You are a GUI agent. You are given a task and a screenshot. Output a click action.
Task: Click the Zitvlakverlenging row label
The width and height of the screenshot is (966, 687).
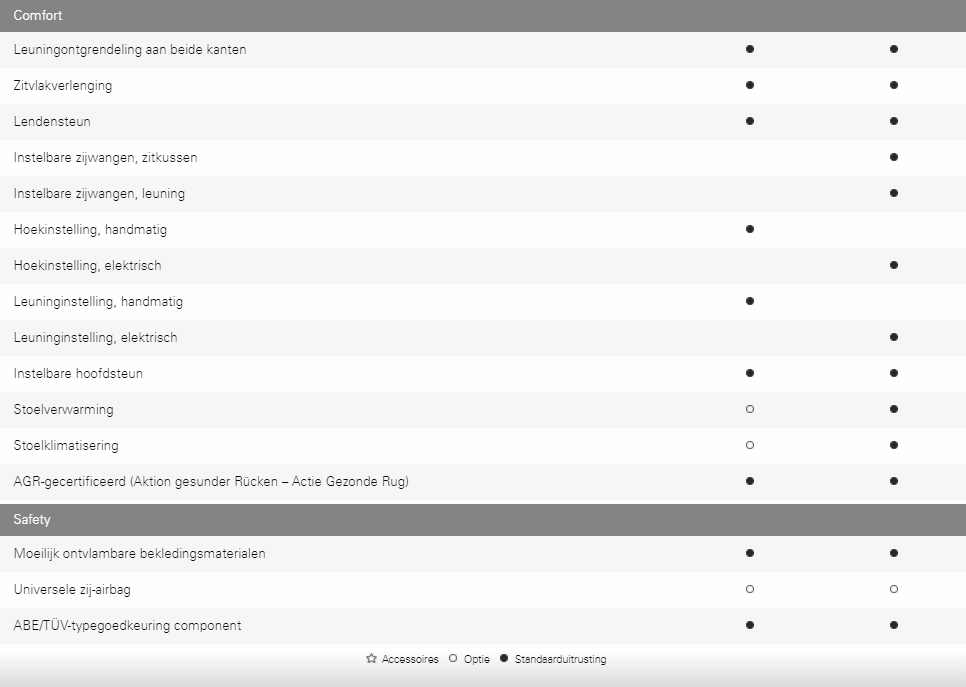click(63, 86)
